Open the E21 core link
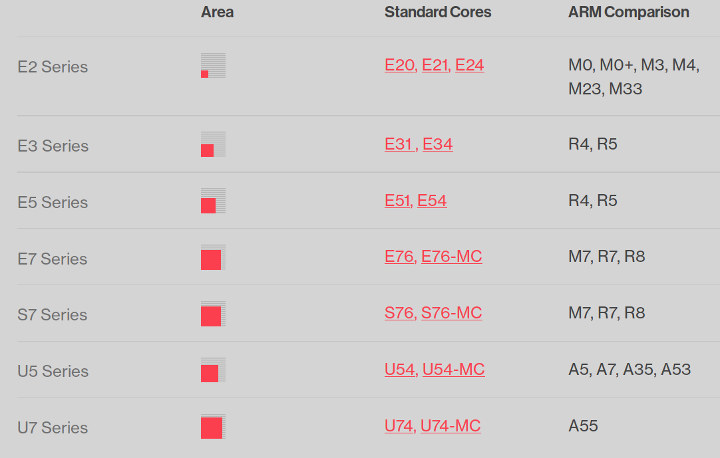The image size is (720, 458). coord(436,65)
